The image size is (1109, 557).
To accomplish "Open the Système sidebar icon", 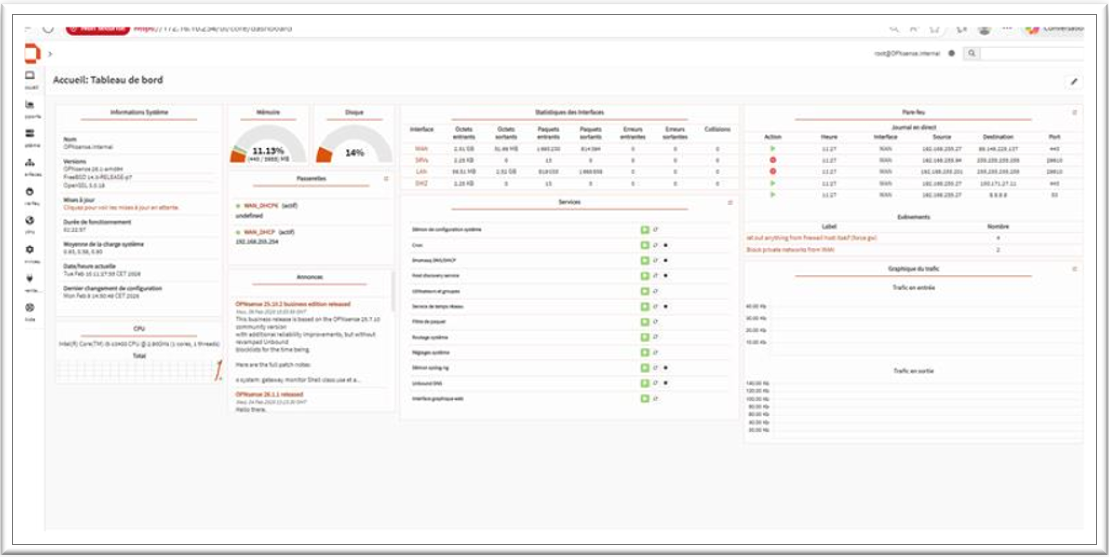I will tap(30, 134).
